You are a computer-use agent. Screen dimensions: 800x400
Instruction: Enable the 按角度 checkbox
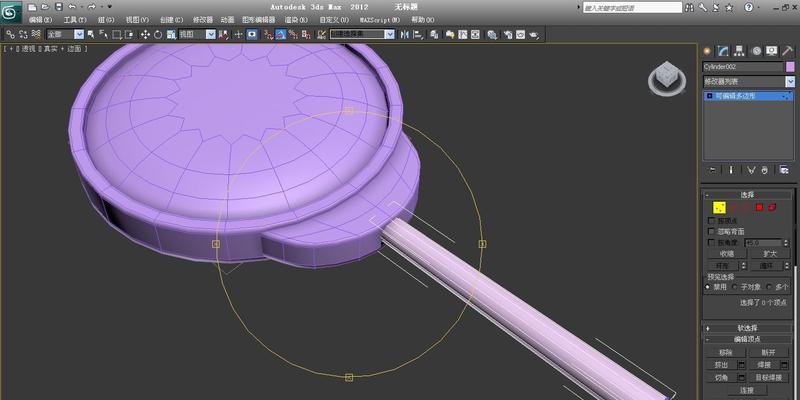pyautogui.click(x=712, y=243)
